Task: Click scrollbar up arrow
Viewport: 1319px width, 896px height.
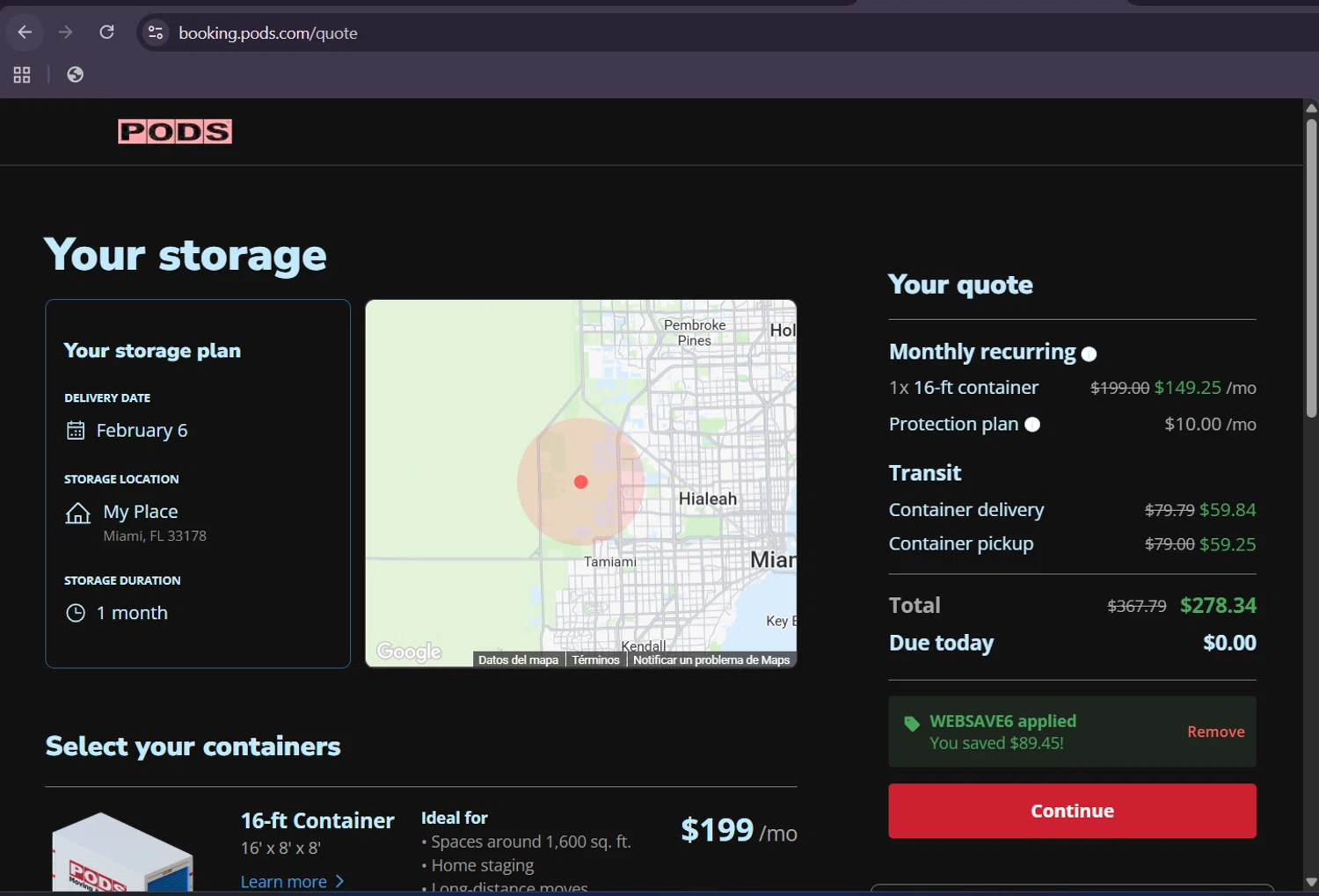Action: (1311, 108)
